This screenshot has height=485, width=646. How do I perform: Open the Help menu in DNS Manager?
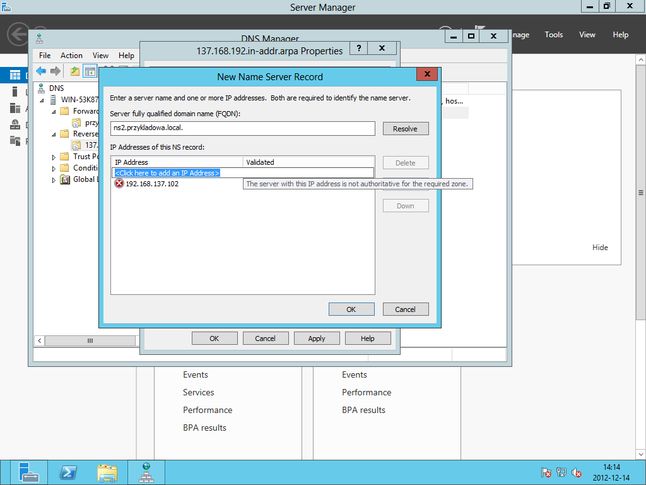[126, 55]
